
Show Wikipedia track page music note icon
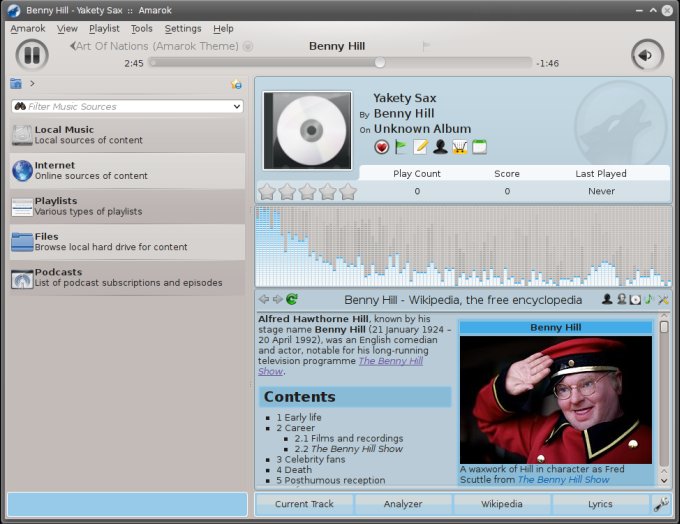point(649,299)
